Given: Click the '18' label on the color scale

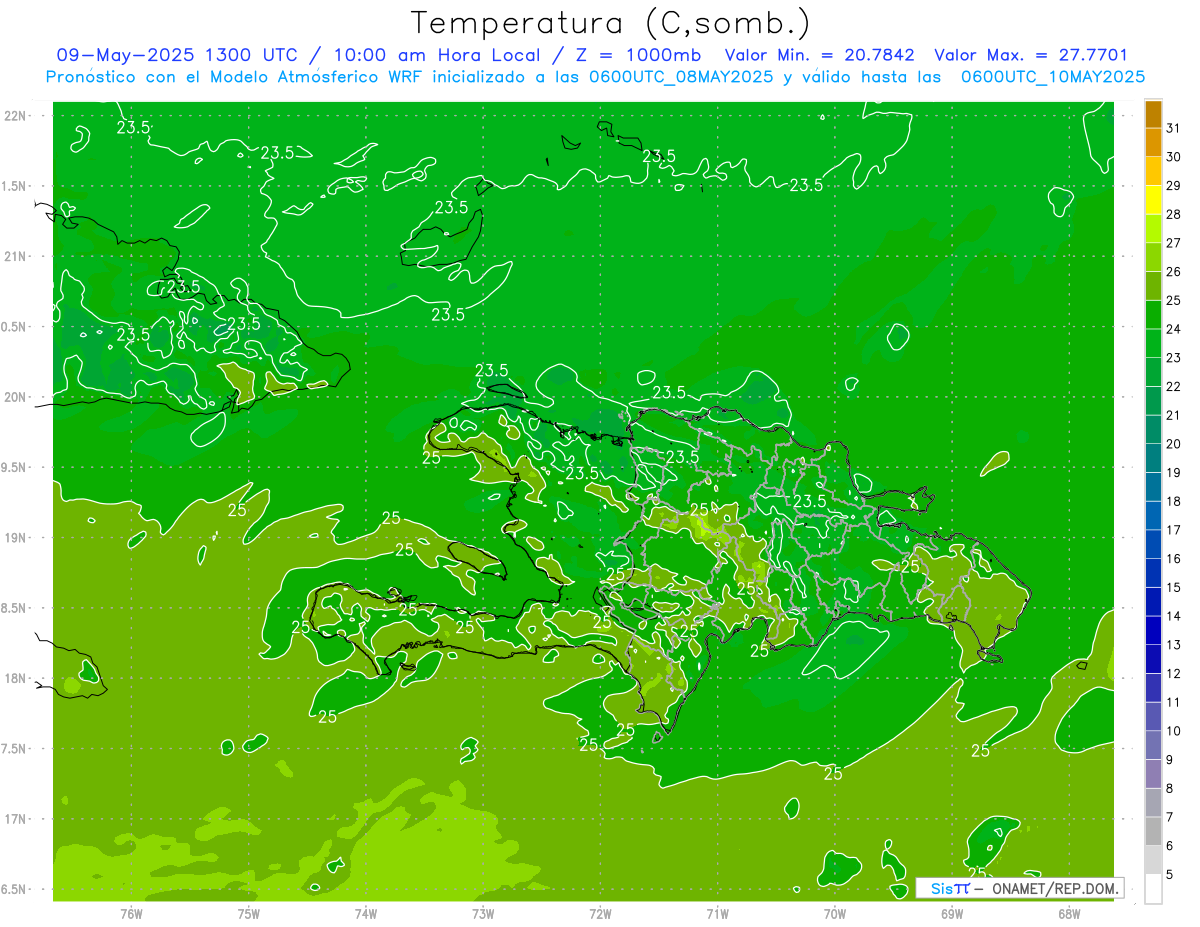Looking at the screenshot, I should pos(1173,501).
